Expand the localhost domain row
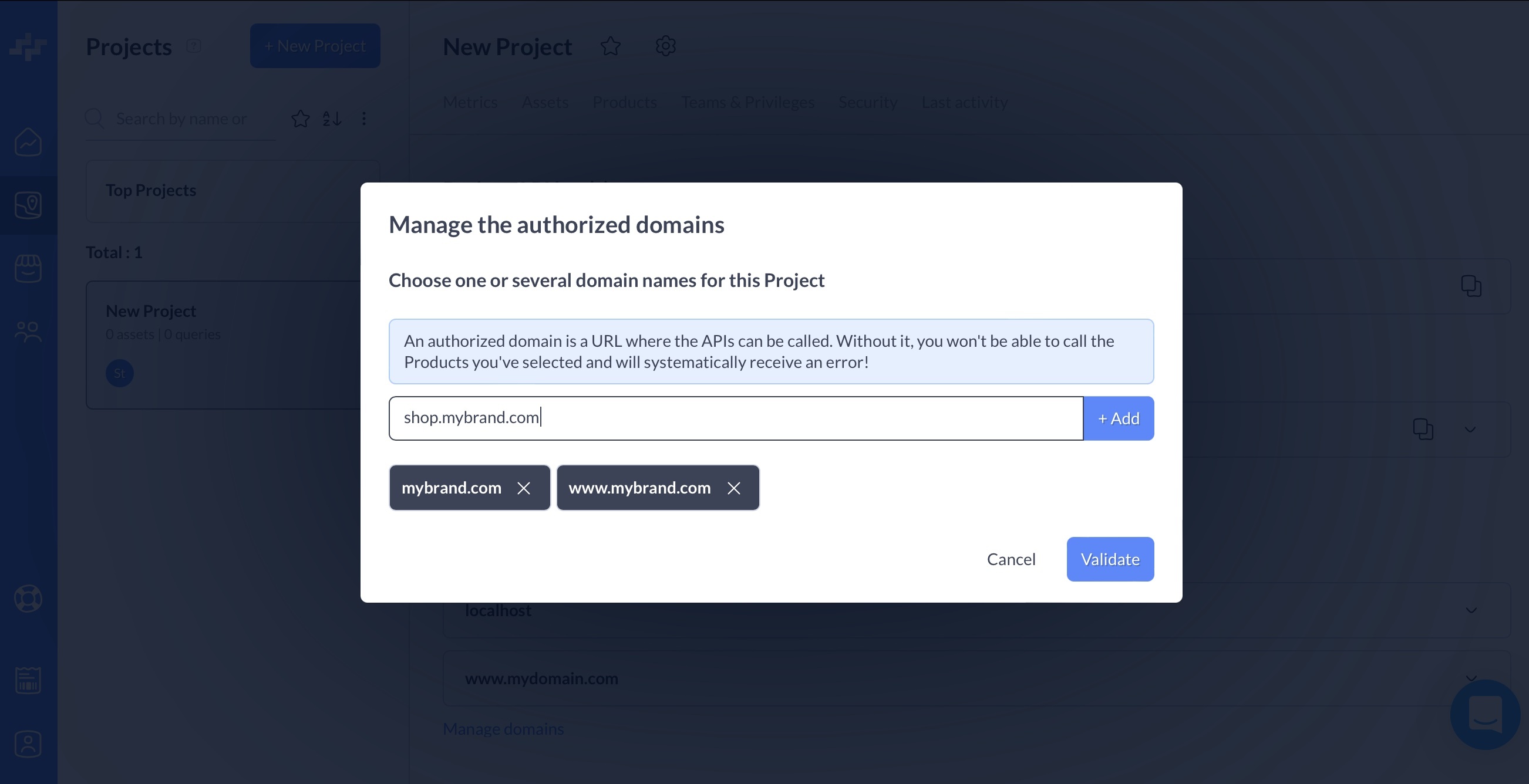1529x784 pixels. [1470, 610]
